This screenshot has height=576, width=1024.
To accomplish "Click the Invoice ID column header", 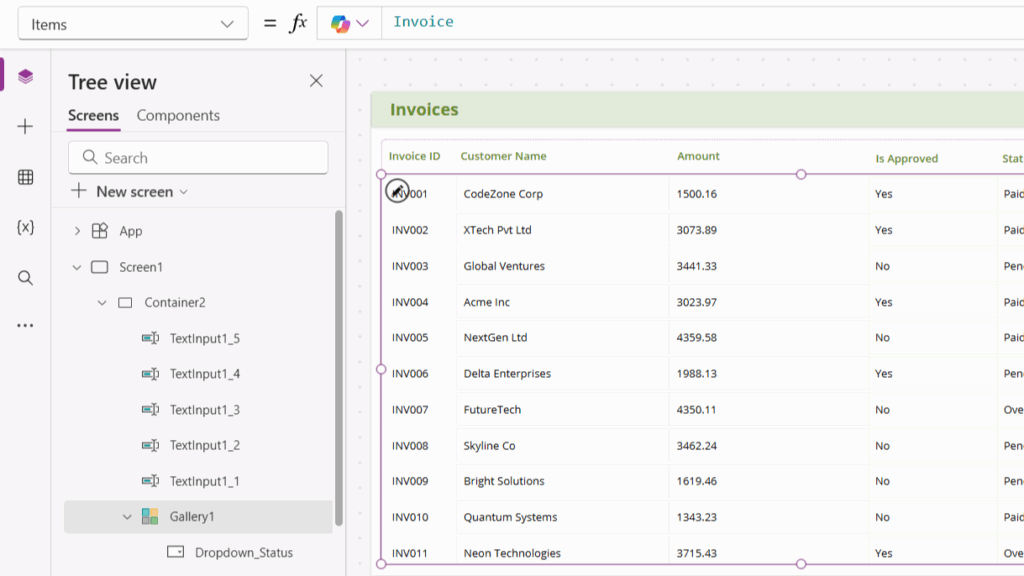I will click(x=414, y=156).
